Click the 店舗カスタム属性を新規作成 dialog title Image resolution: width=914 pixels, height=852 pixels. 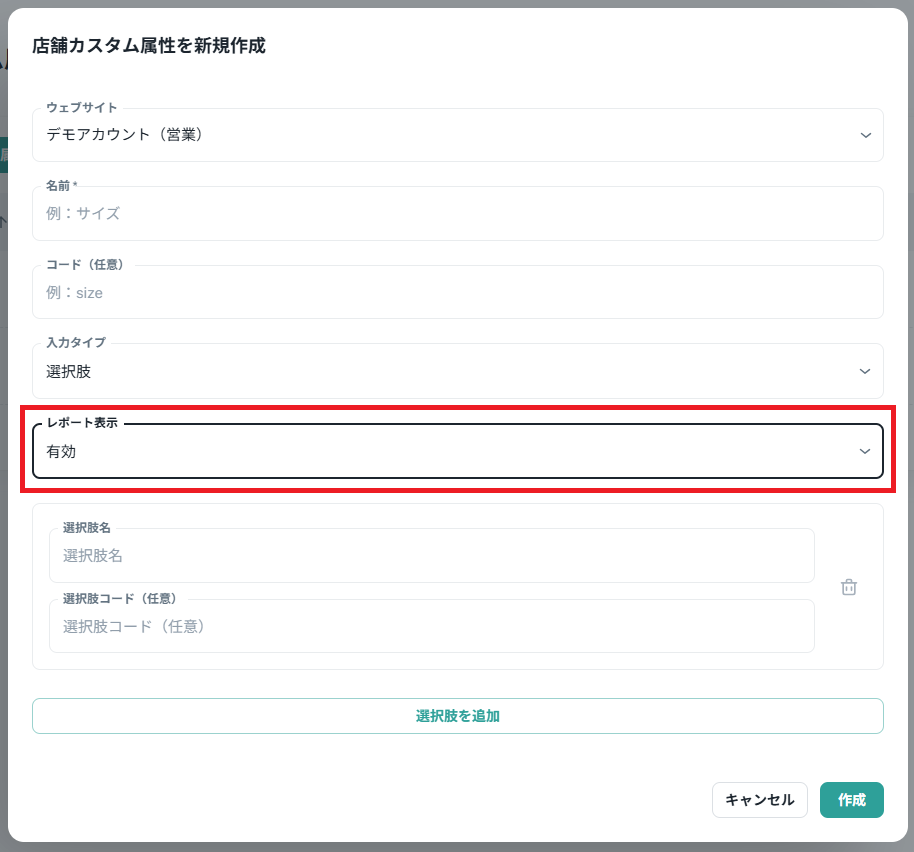pos(149,46)
